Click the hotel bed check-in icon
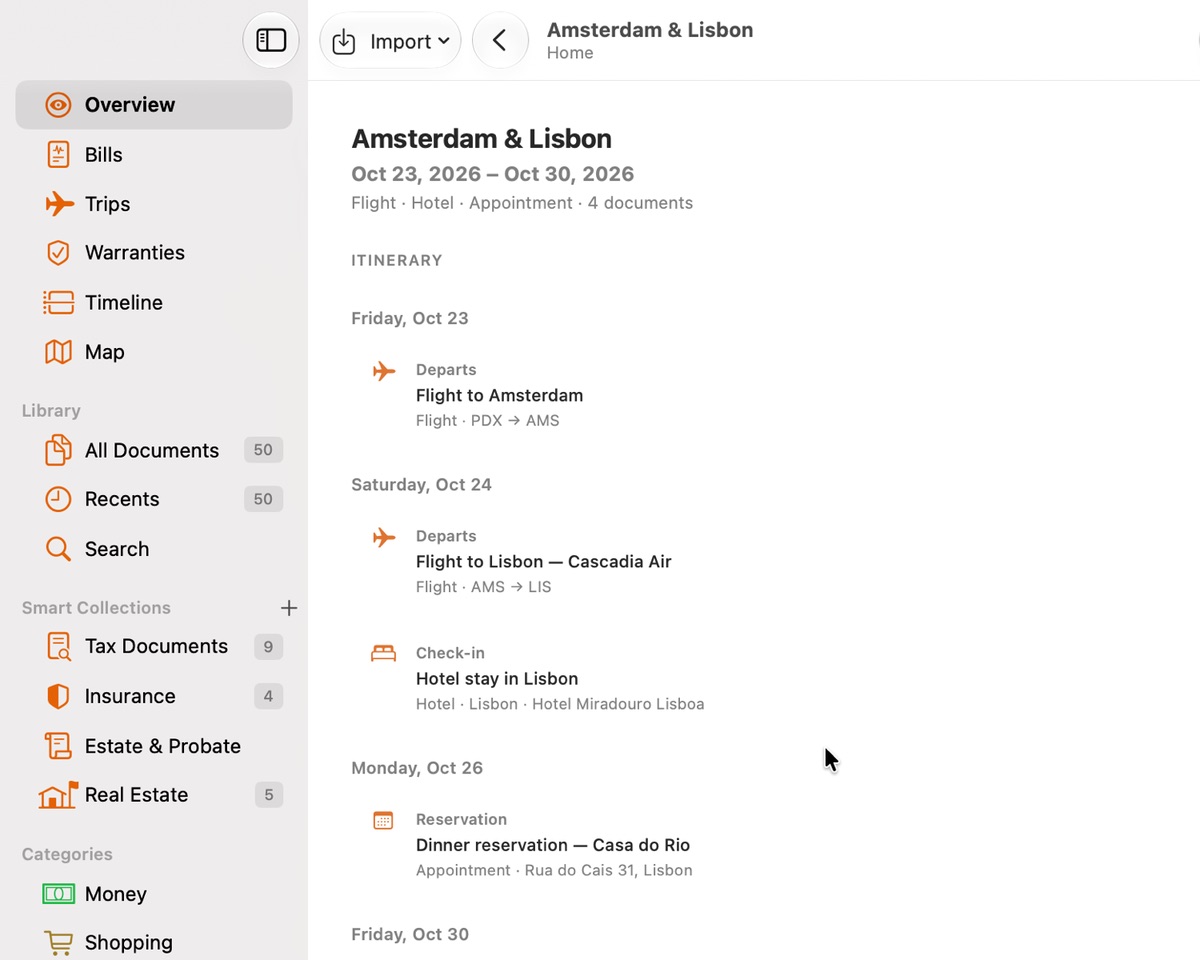 pyautogui.click(x=384, y=654)
